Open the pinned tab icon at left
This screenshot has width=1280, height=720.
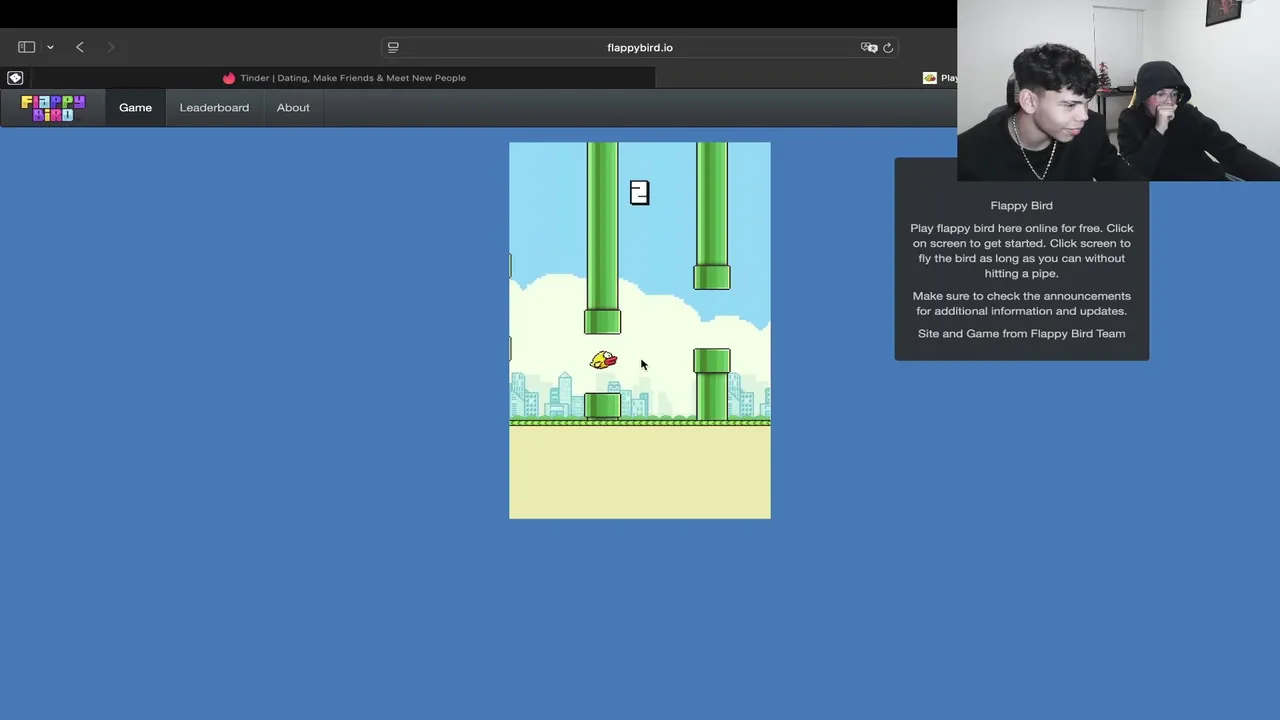pos(15,78)
